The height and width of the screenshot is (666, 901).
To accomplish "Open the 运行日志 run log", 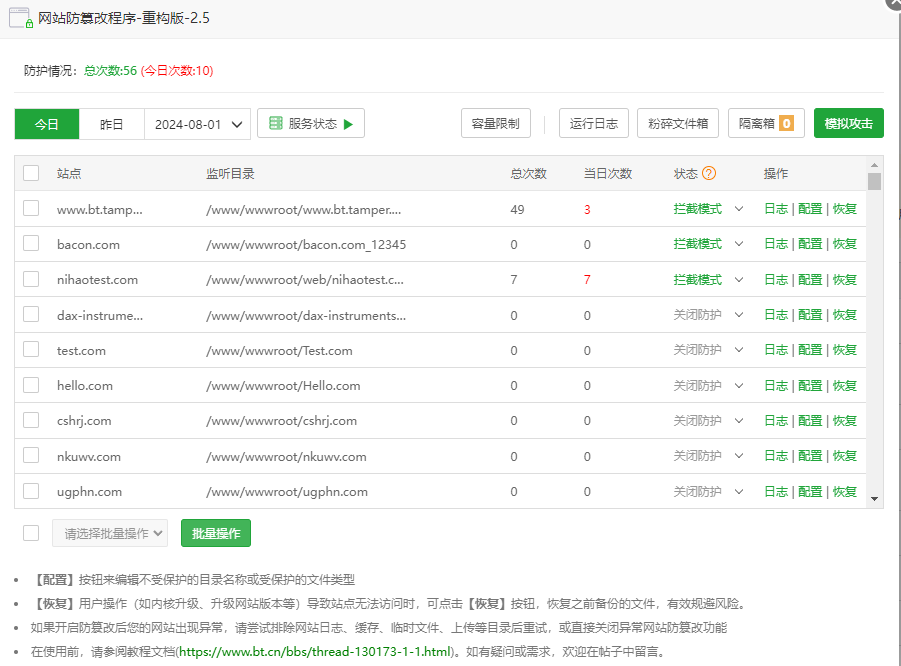I will pyautogui.click(x=594, y=124).
